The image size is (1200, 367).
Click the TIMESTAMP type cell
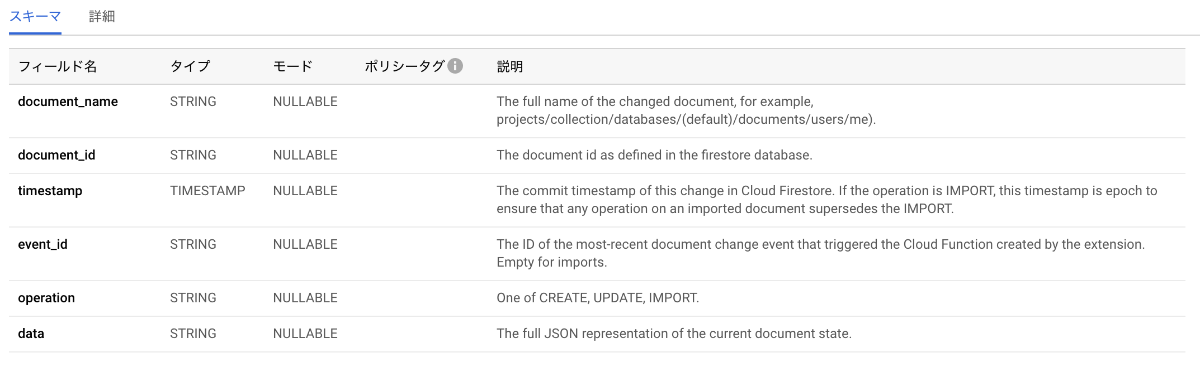[x=207, y=191]
